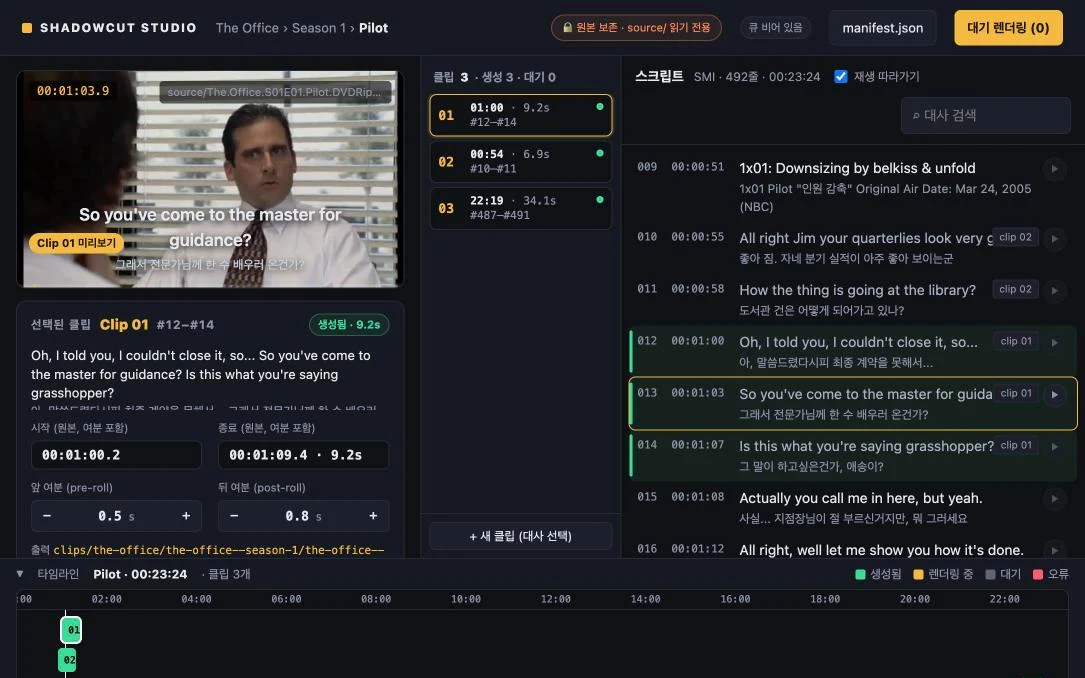Click 'Pilot · 00:23:24' timeline label

(140, 574)
